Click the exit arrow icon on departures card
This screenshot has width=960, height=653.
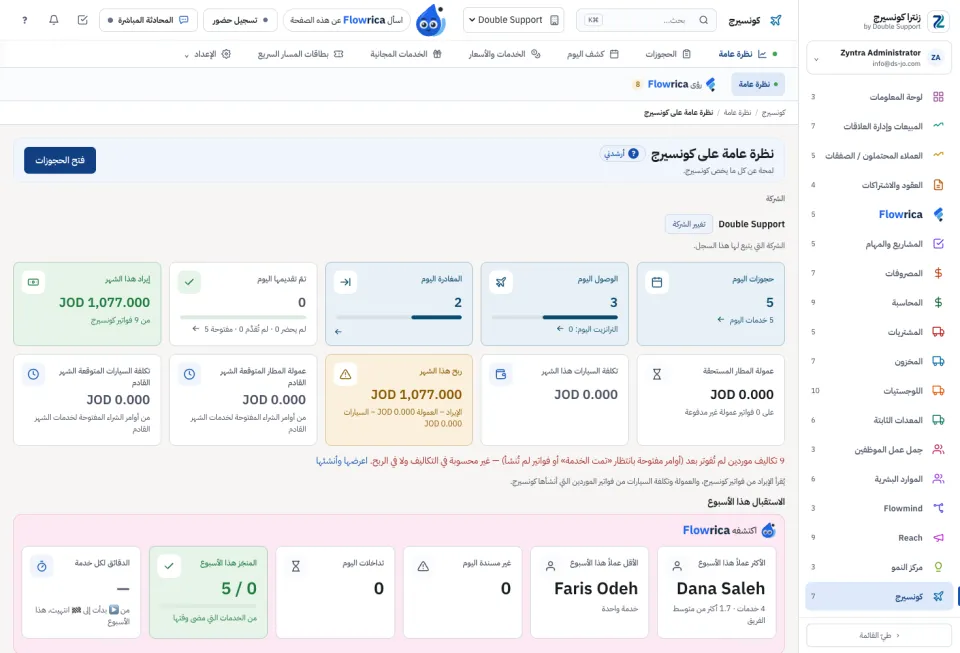click(x=345, y=282)
